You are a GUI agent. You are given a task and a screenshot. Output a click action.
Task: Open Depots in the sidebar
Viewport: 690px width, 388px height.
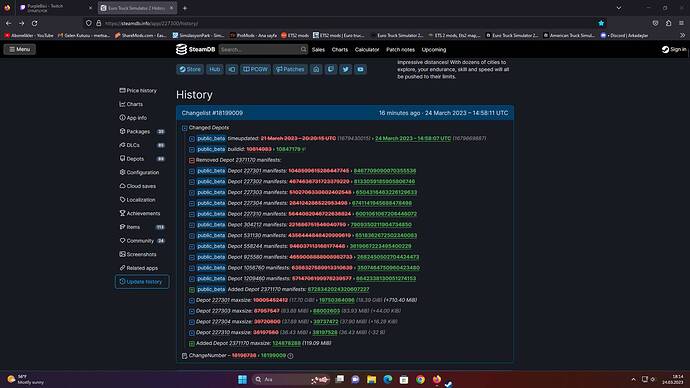(143, 159)
